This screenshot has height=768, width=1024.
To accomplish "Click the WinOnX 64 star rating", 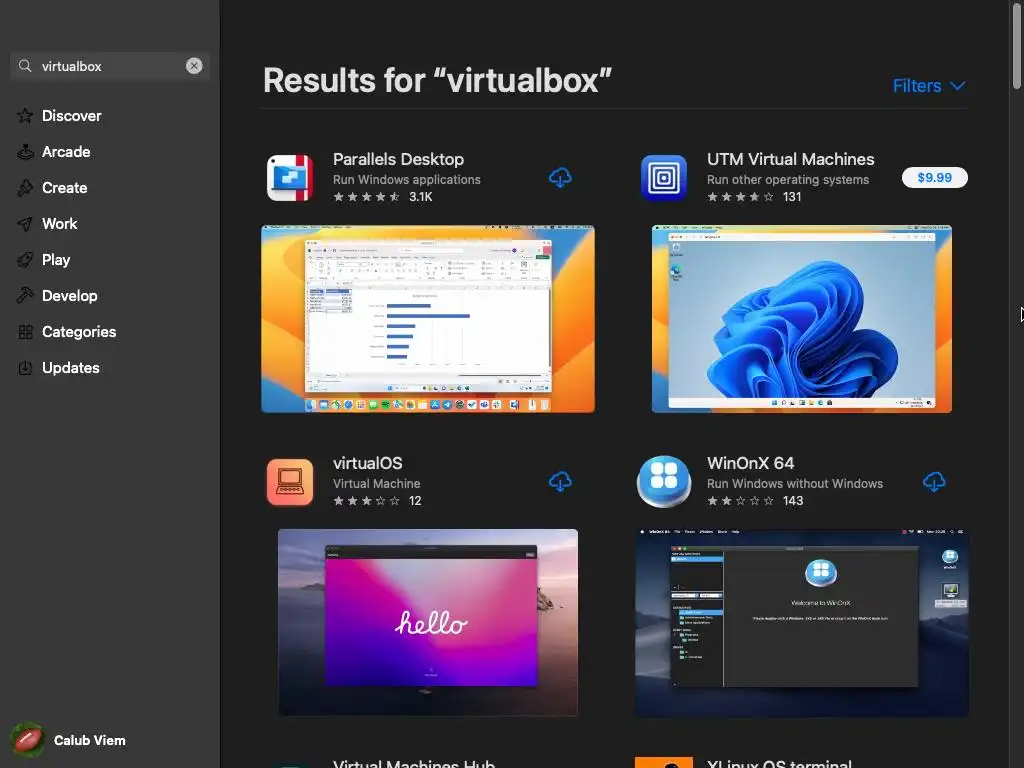I will pos(741,501).
